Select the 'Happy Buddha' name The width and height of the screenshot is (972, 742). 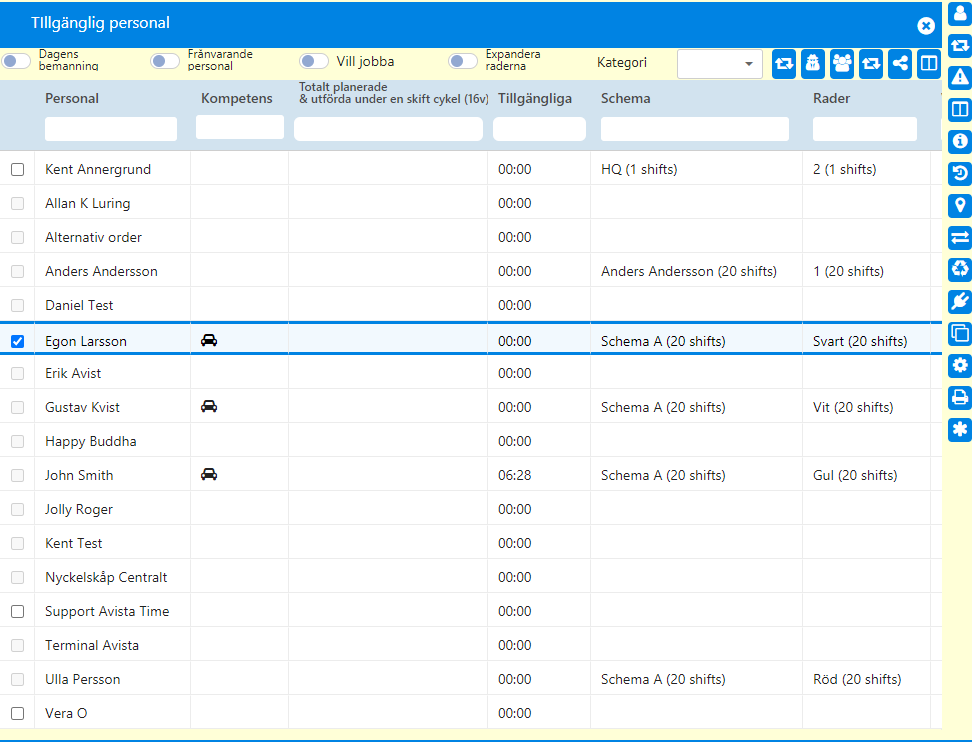91,441
